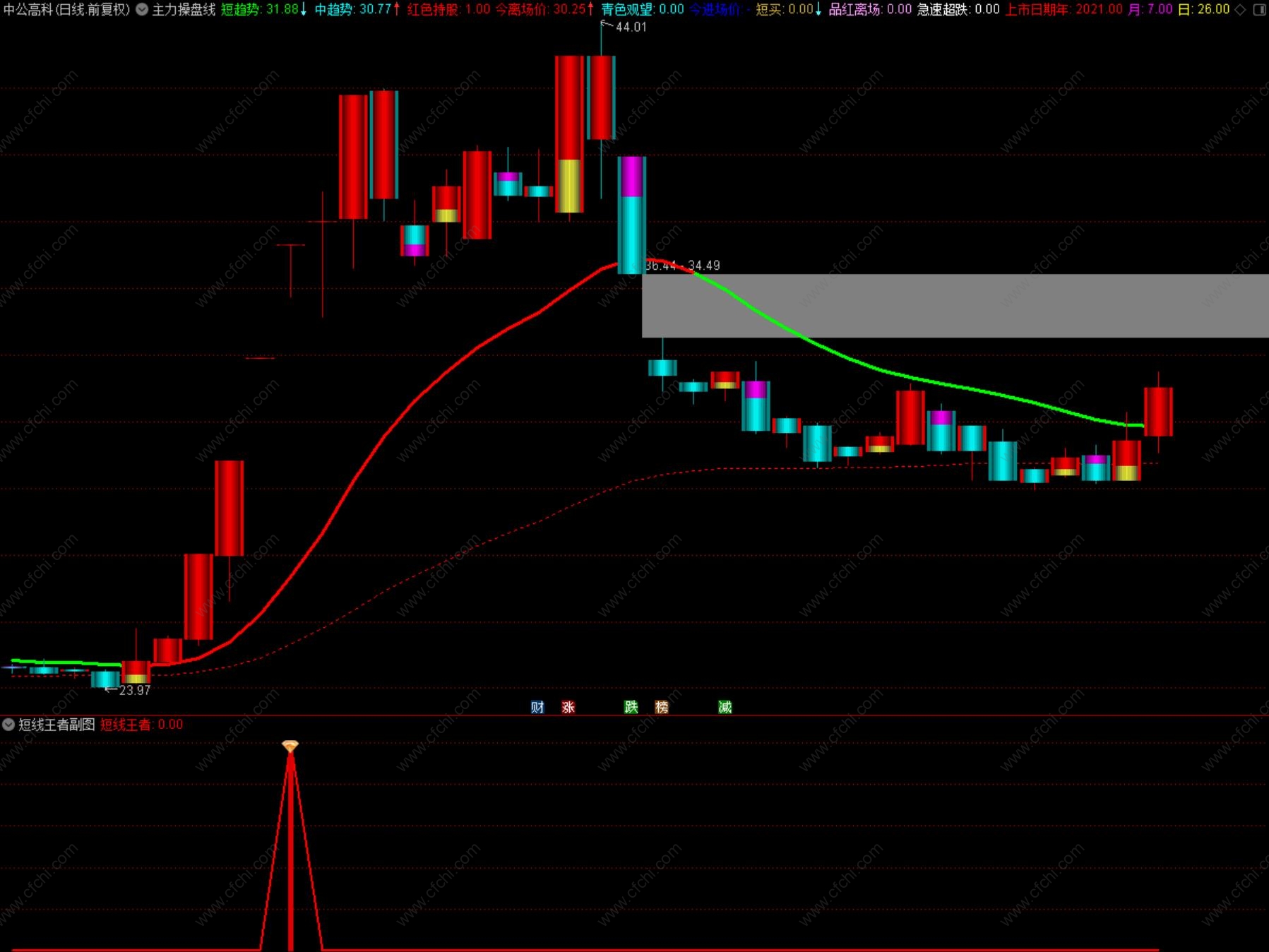This screenshot has height=952, width=1269.
Task: Click the 品红离场: 0.00 value
Action: click(870, 10)
